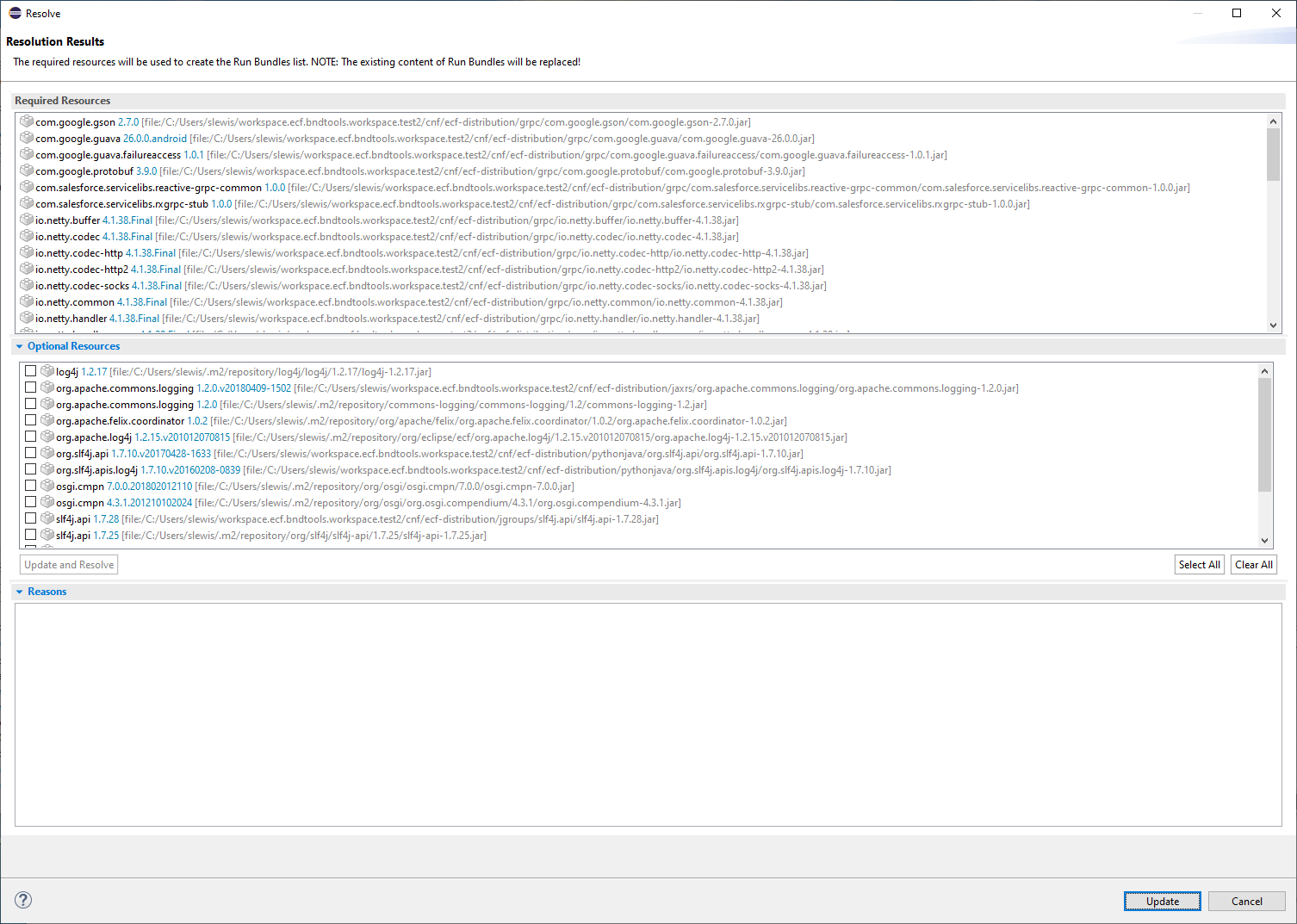Collapse the Reasons section
This screenshot has width=1297, height=924.
(x=18, y=591)
